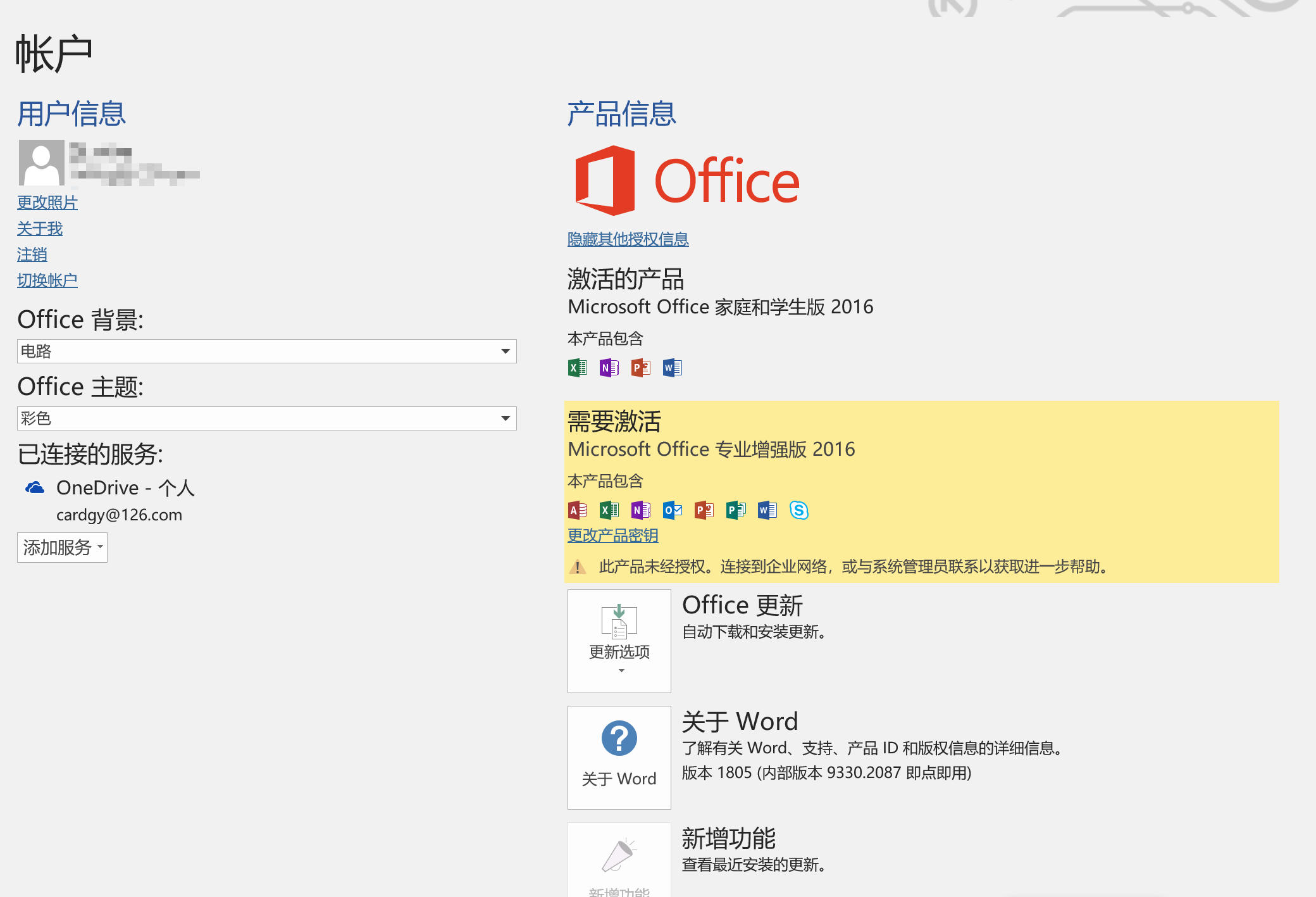This screenshot has height=897, width=1316.
Task: Click the 激活的产品 heading
Action: tap(626, 279)
